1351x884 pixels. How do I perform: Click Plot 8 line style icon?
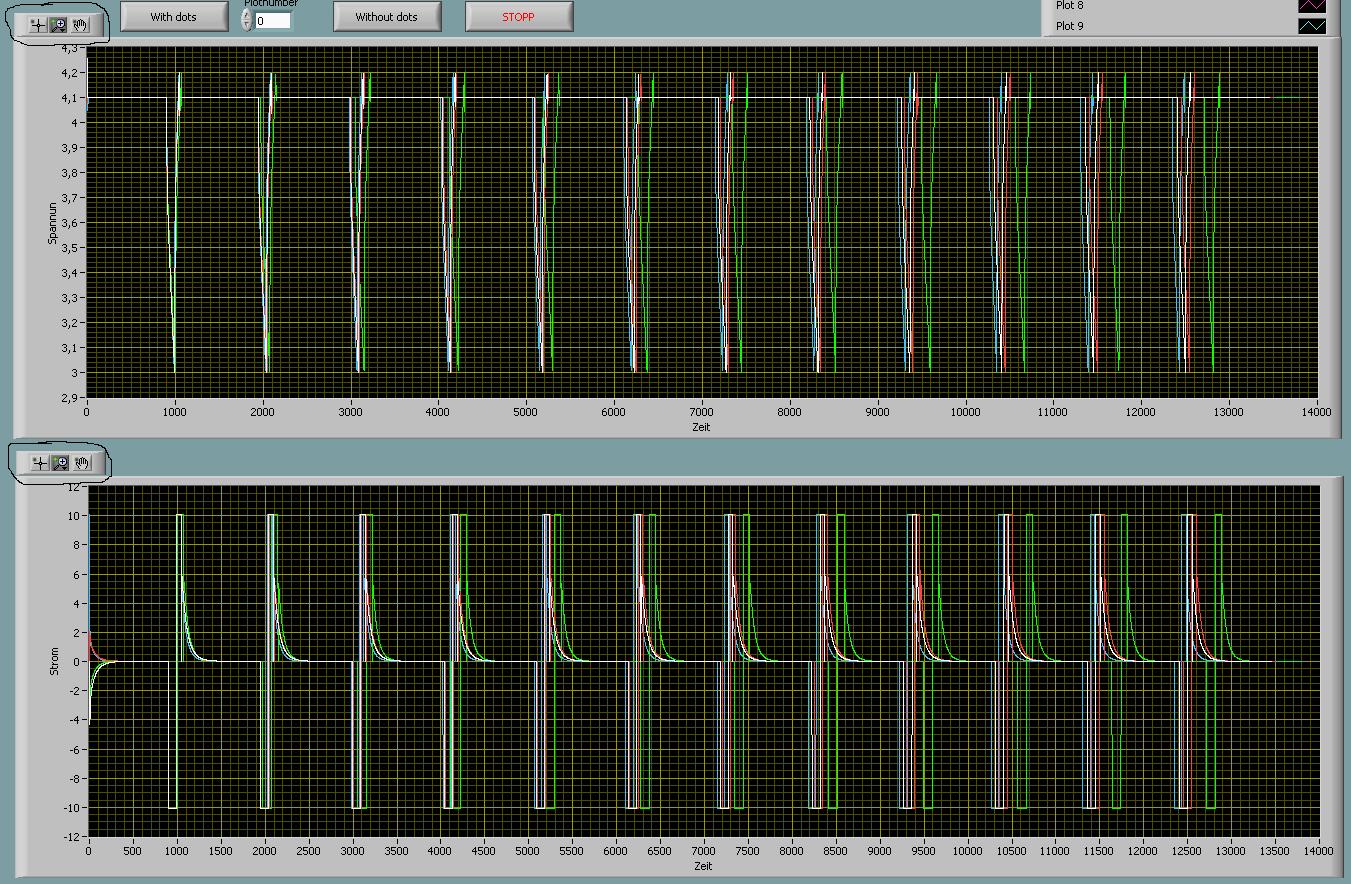click(1311, 6)
